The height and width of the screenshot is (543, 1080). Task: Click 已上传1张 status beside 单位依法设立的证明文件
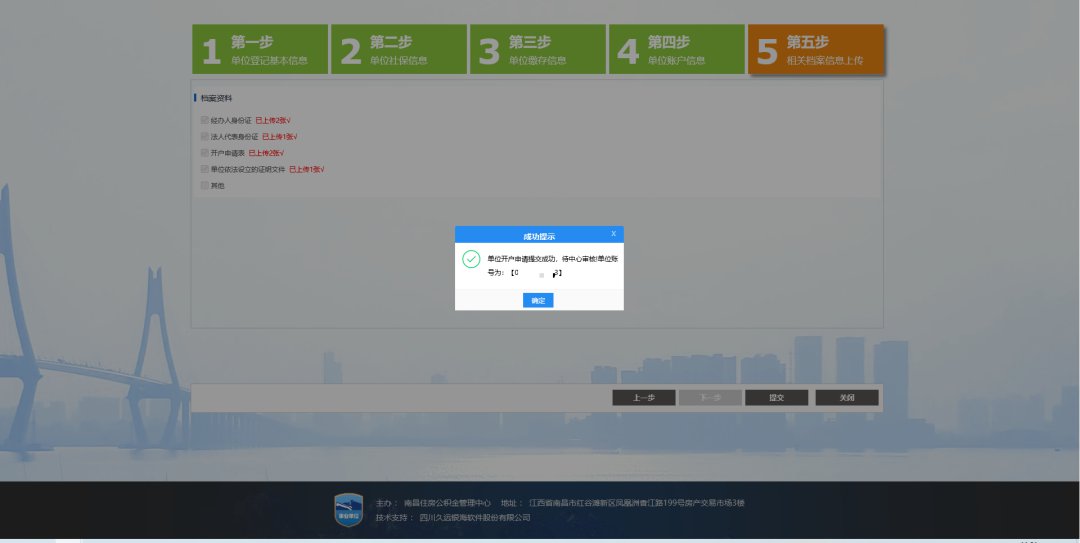(x=307, y=169)
